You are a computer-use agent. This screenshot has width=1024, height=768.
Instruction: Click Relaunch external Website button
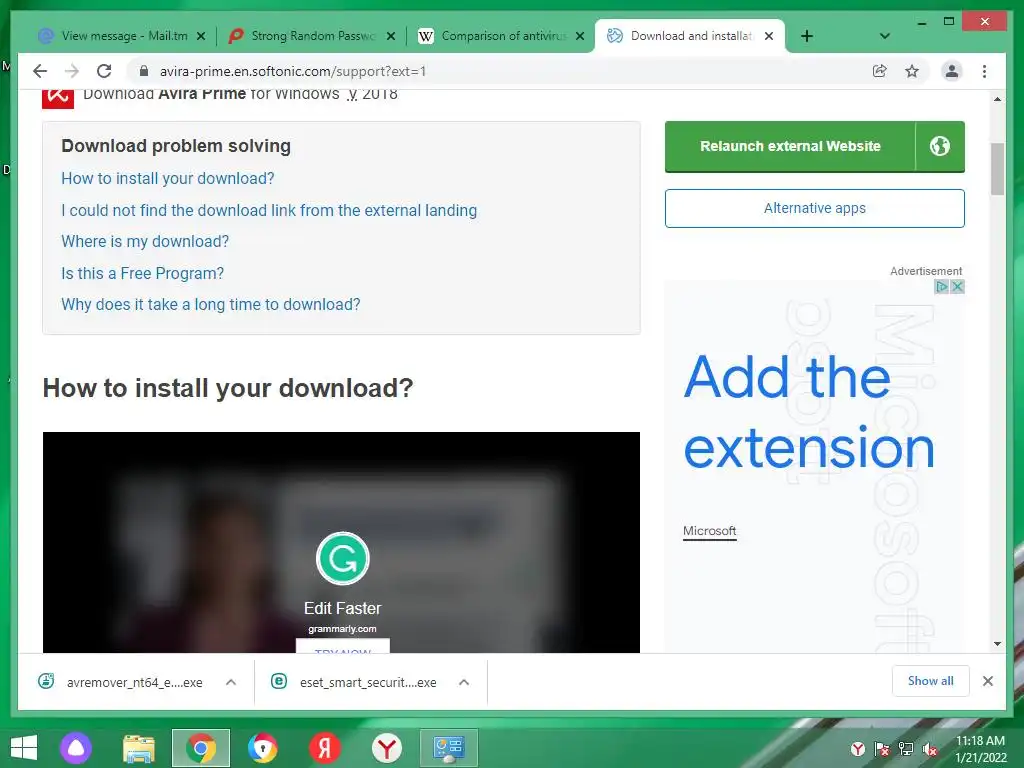pos(790,146)
